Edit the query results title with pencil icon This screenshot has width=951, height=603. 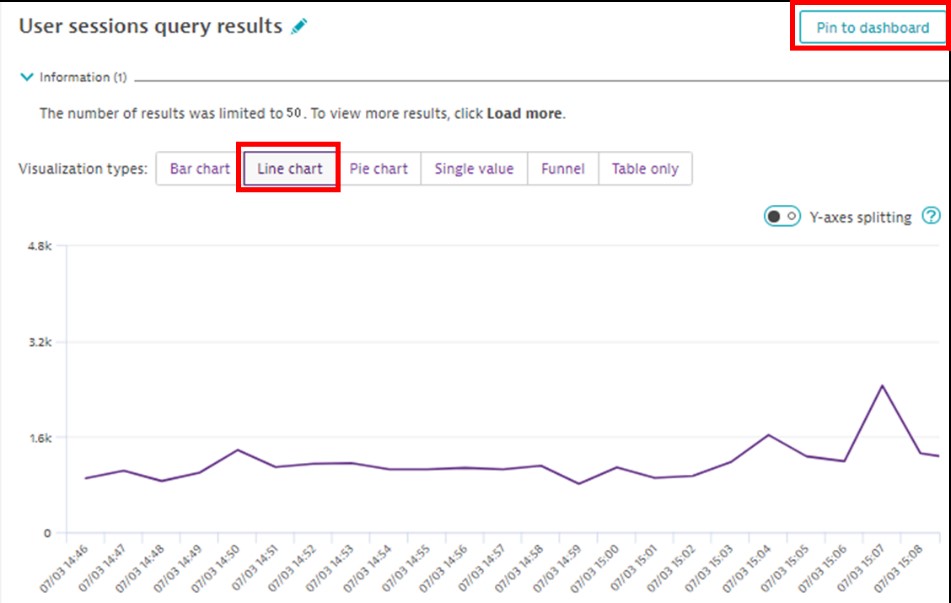point(299,27)
